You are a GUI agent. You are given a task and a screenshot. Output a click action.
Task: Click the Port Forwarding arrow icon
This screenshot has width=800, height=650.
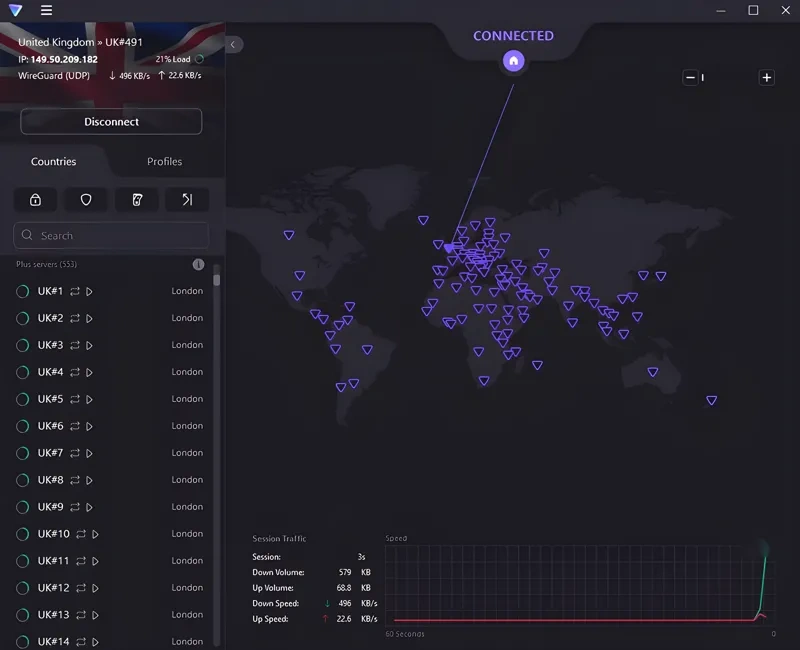[187, 200]
